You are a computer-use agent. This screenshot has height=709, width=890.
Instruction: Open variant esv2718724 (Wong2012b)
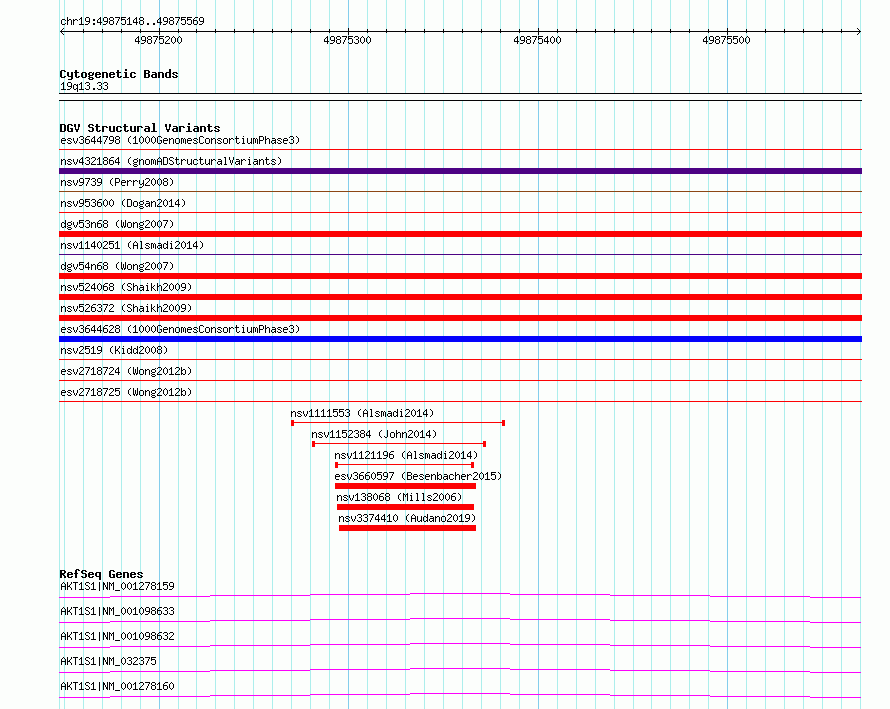click(126, 371)
